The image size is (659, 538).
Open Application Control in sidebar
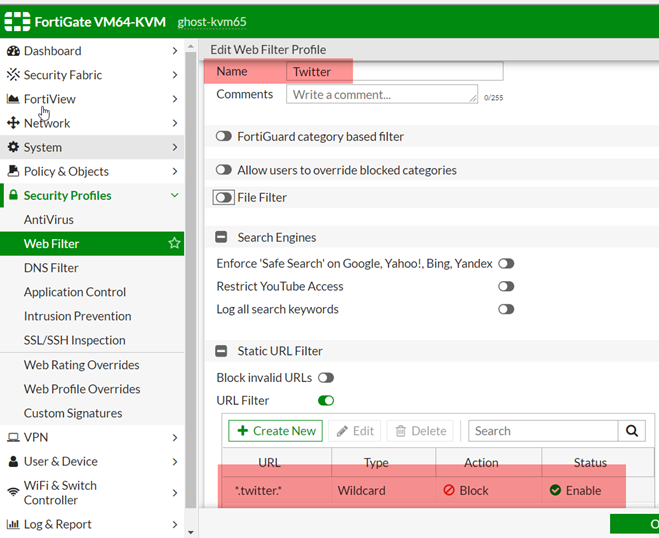[x=75, y=292]
